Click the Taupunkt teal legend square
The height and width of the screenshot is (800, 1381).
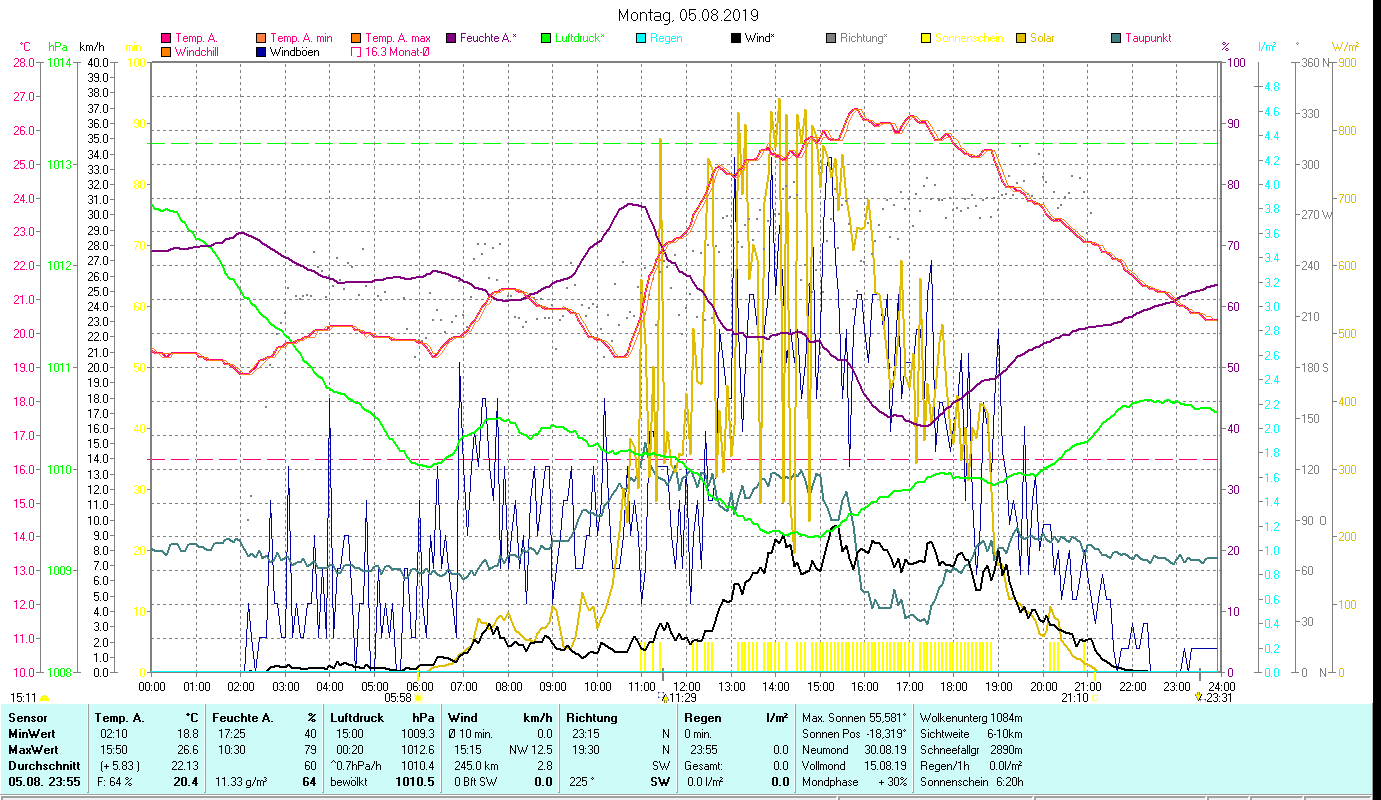[1116, 39]
